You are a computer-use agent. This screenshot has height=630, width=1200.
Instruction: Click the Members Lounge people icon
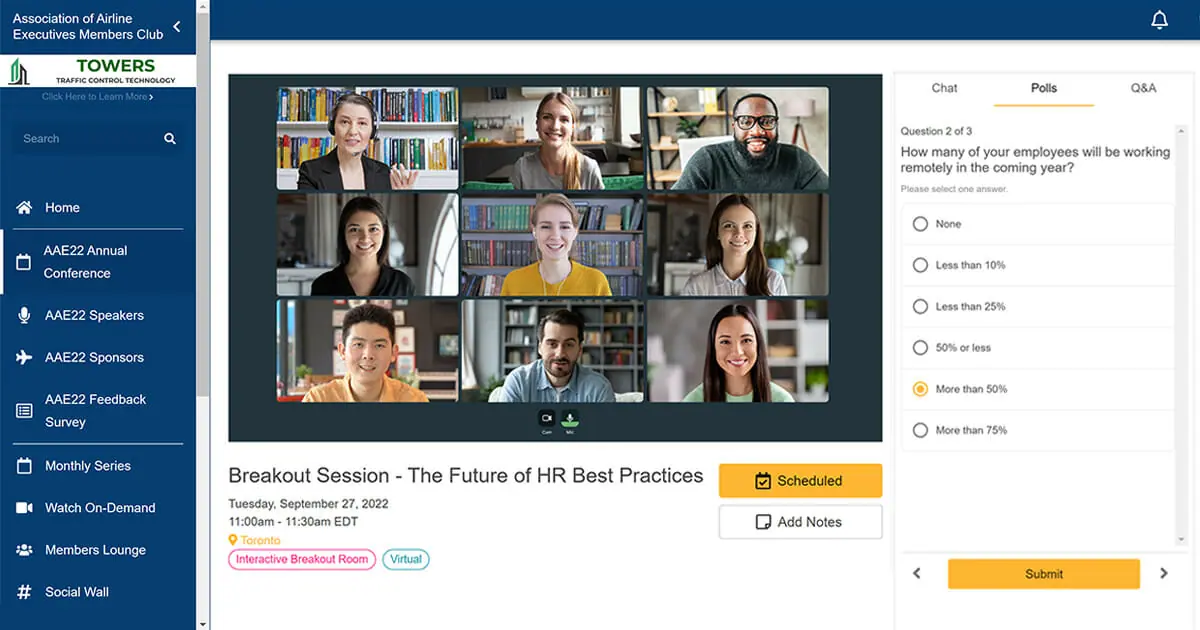[25, 550]
